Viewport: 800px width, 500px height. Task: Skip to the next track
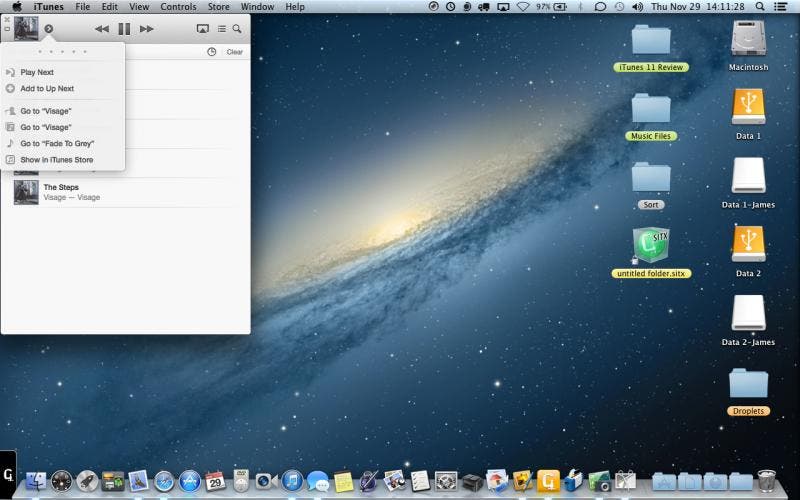pos(147,29)
